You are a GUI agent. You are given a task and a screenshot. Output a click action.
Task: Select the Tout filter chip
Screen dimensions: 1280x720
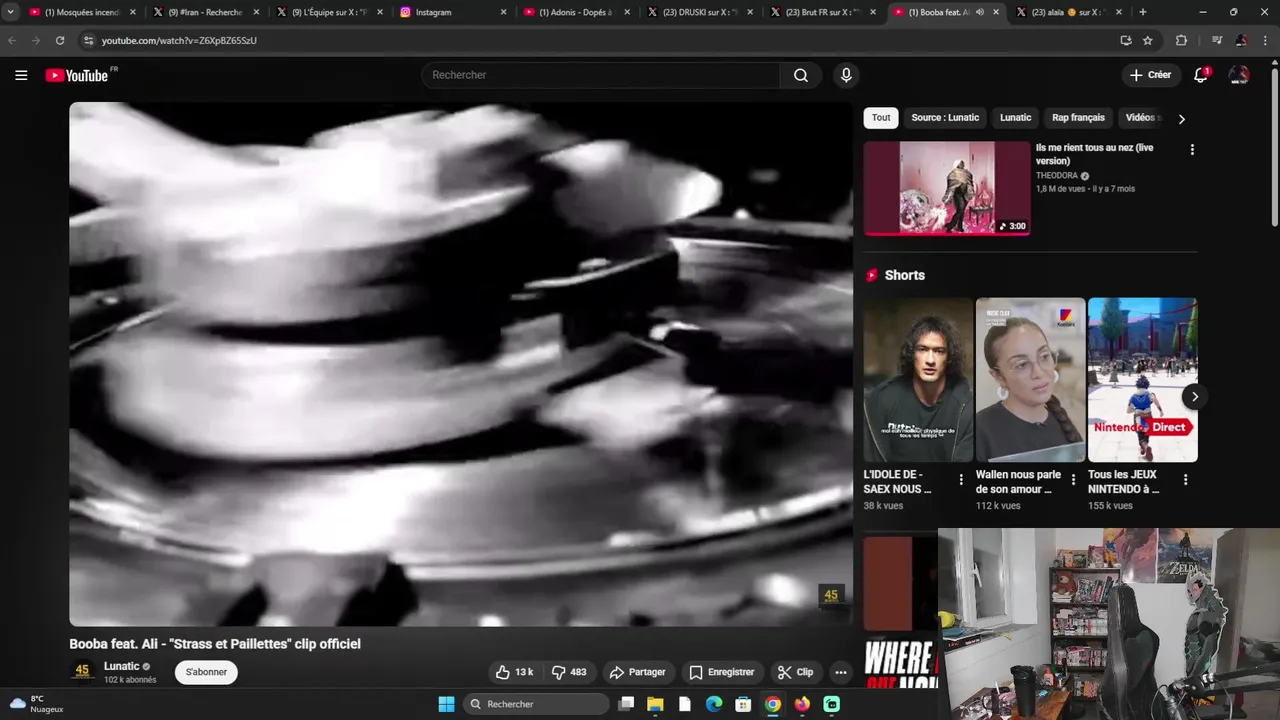881,118
